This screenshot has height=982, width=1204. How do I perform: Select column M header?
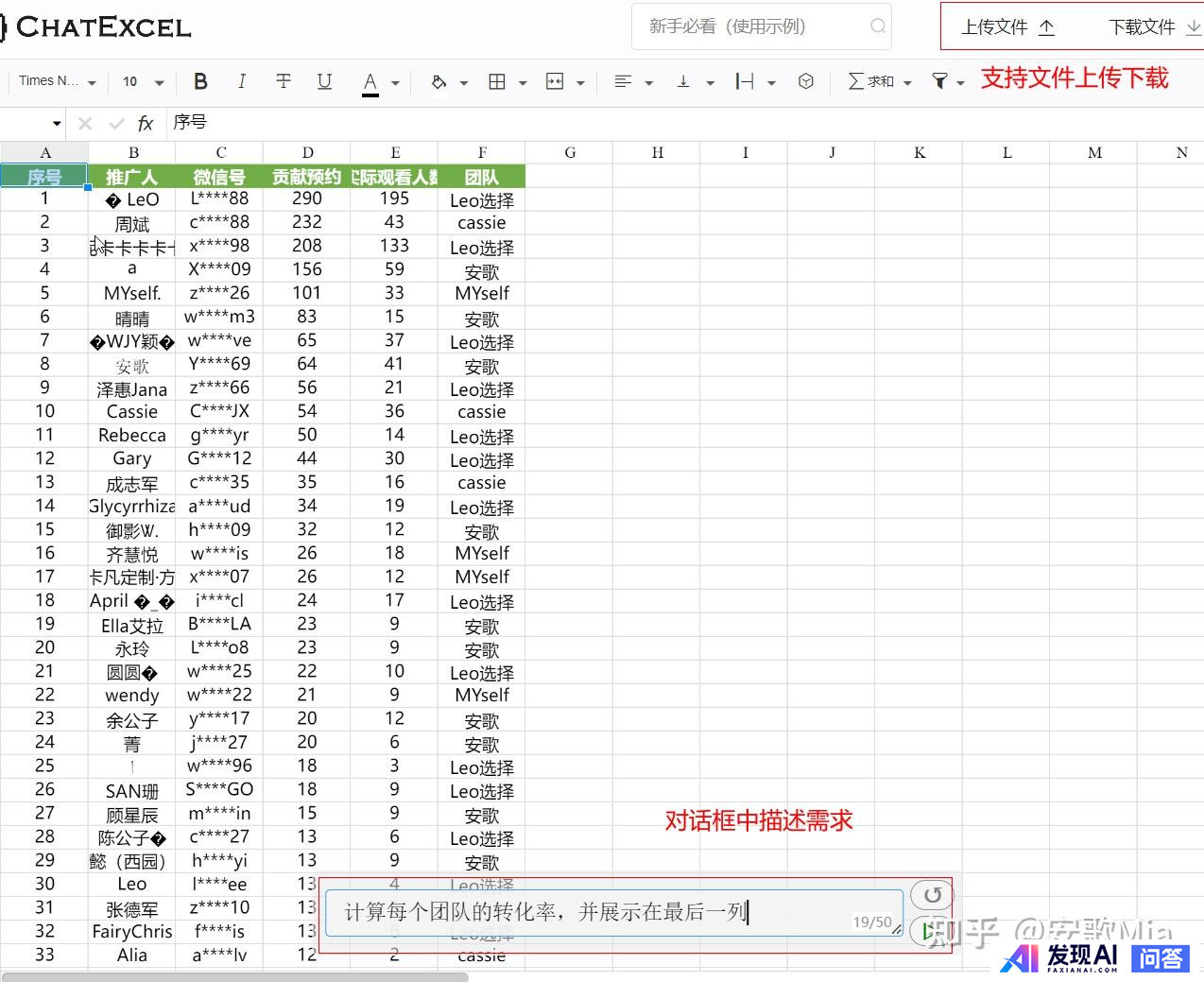pyautogui.click(x=1094, y=152)
